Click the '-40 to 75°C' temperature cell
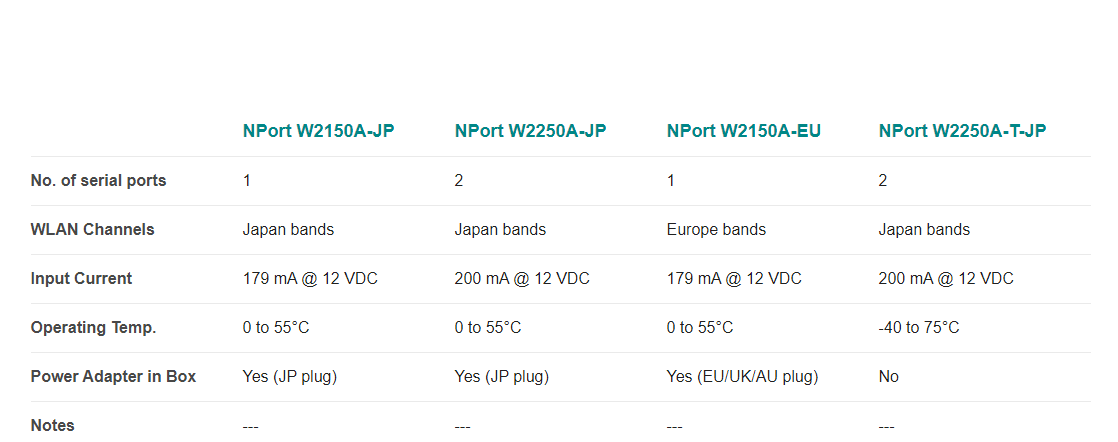 (x=918, y=327)
